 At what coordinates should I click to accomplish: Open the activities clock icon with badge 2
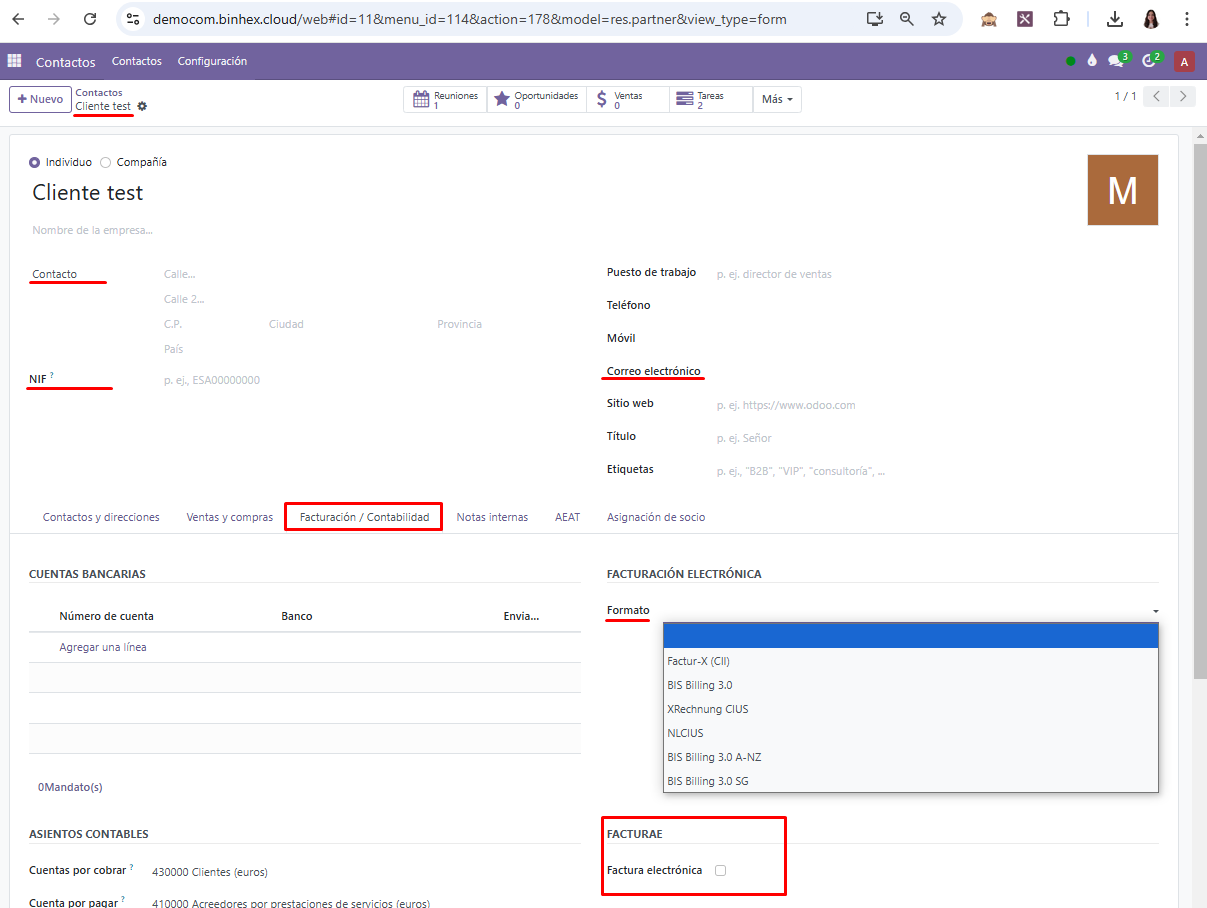pyautogui.click(x=1151, y=60)
